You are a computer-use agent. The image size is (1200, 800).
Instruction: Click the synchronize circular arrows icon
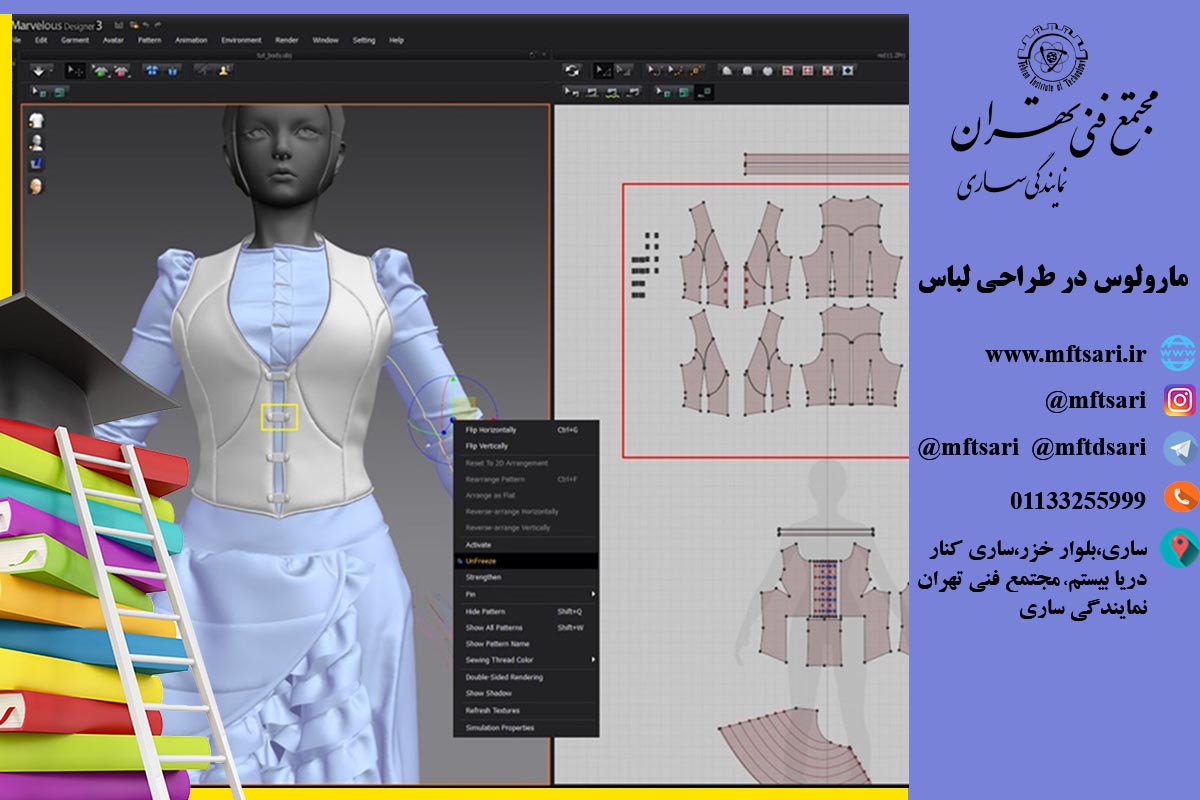click(572, 71)
